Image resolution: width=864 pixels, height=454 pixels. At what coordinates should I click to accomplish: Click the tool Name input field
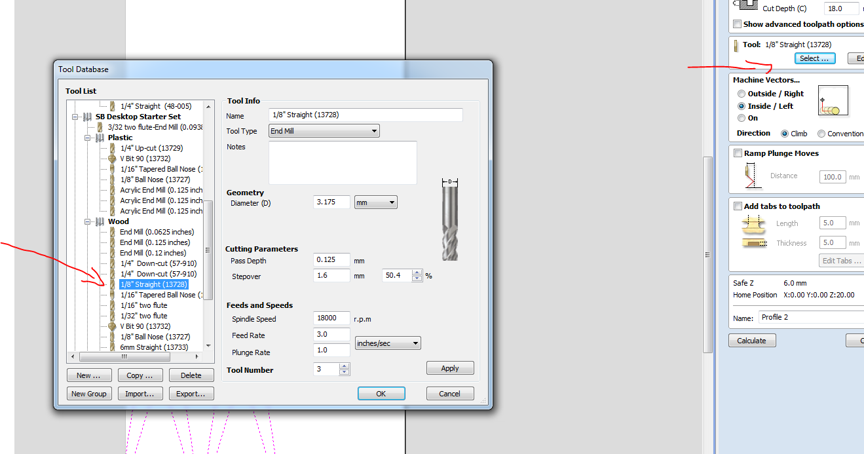point(365,115)
